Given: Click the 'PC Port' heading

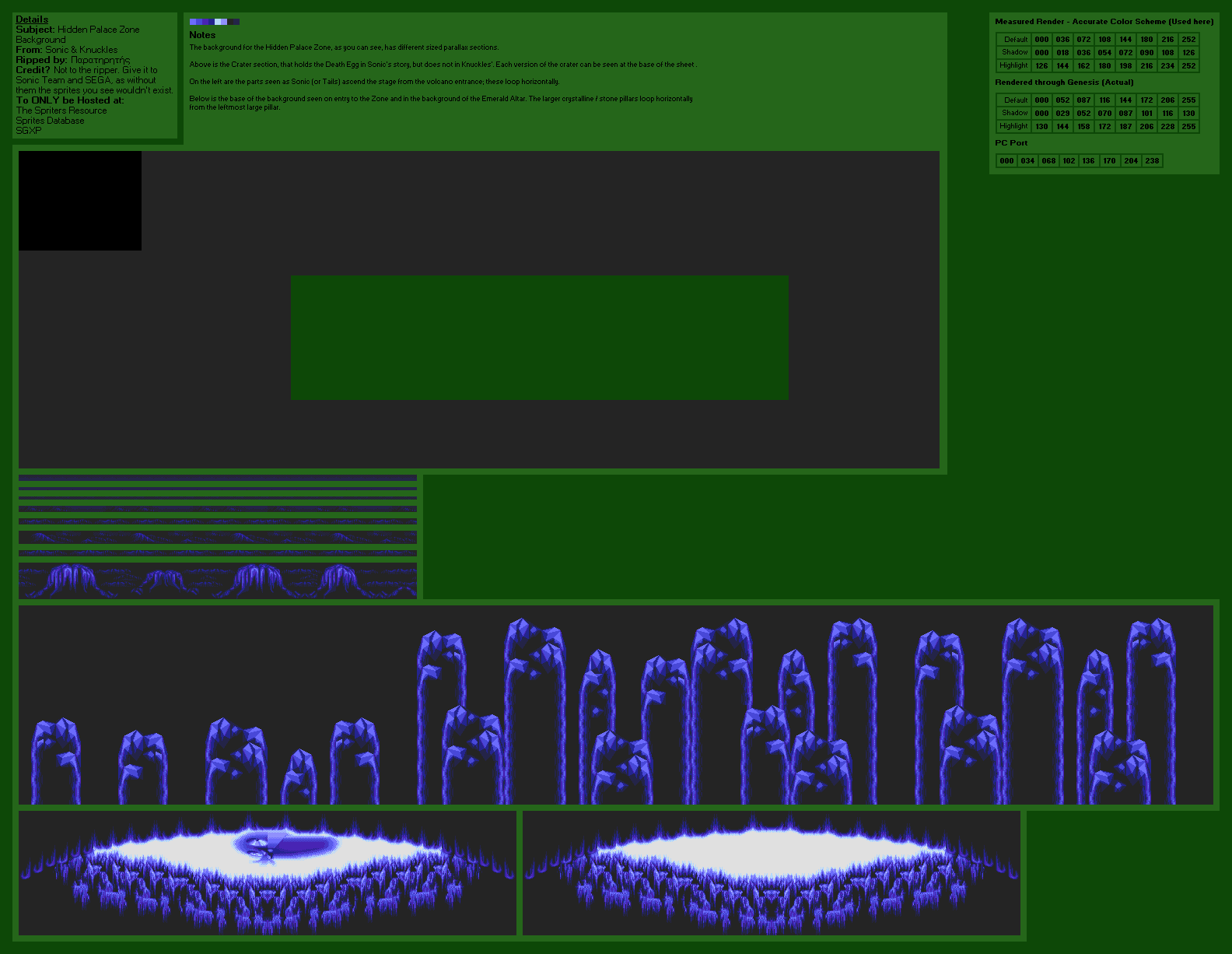Looking at the screenshot, I should tap(1011, 143).
